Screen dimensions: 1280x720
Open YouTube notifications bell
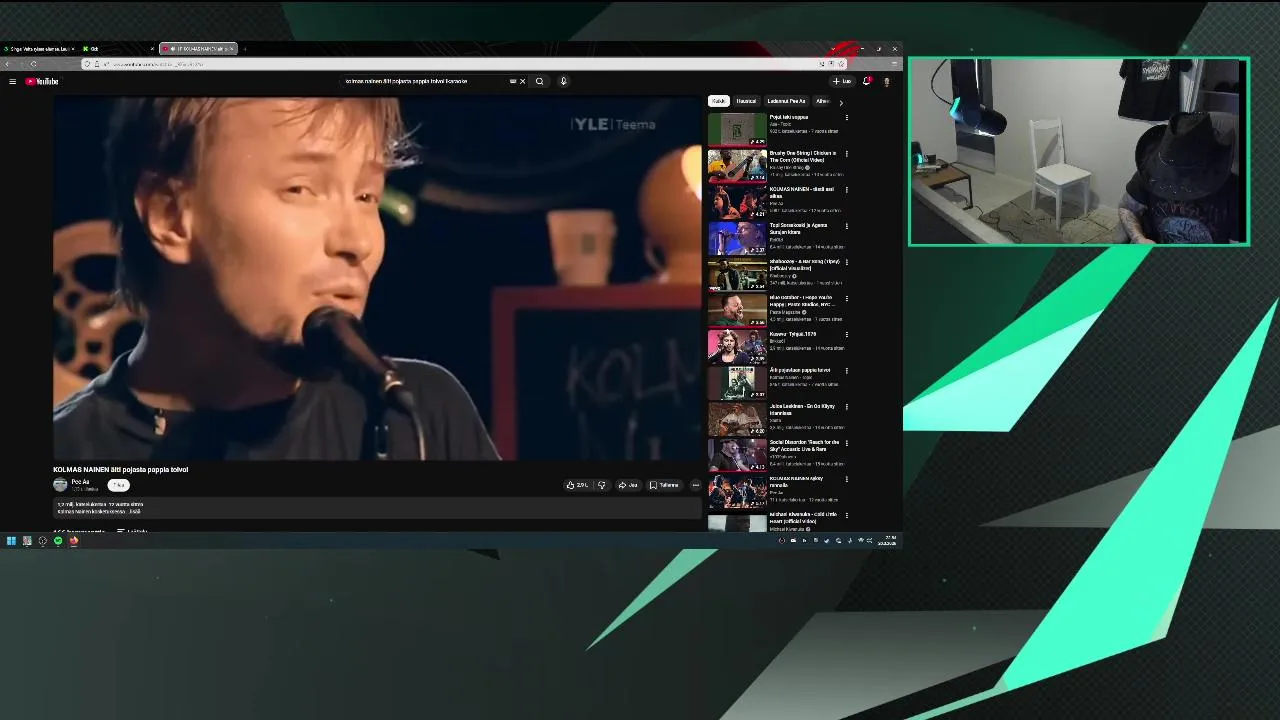867,81
